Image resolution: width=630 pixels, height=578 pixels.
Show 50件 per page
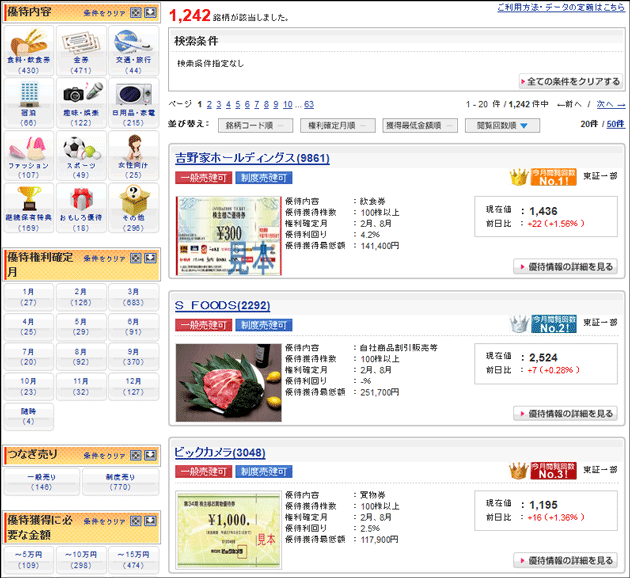click(616, 124)
